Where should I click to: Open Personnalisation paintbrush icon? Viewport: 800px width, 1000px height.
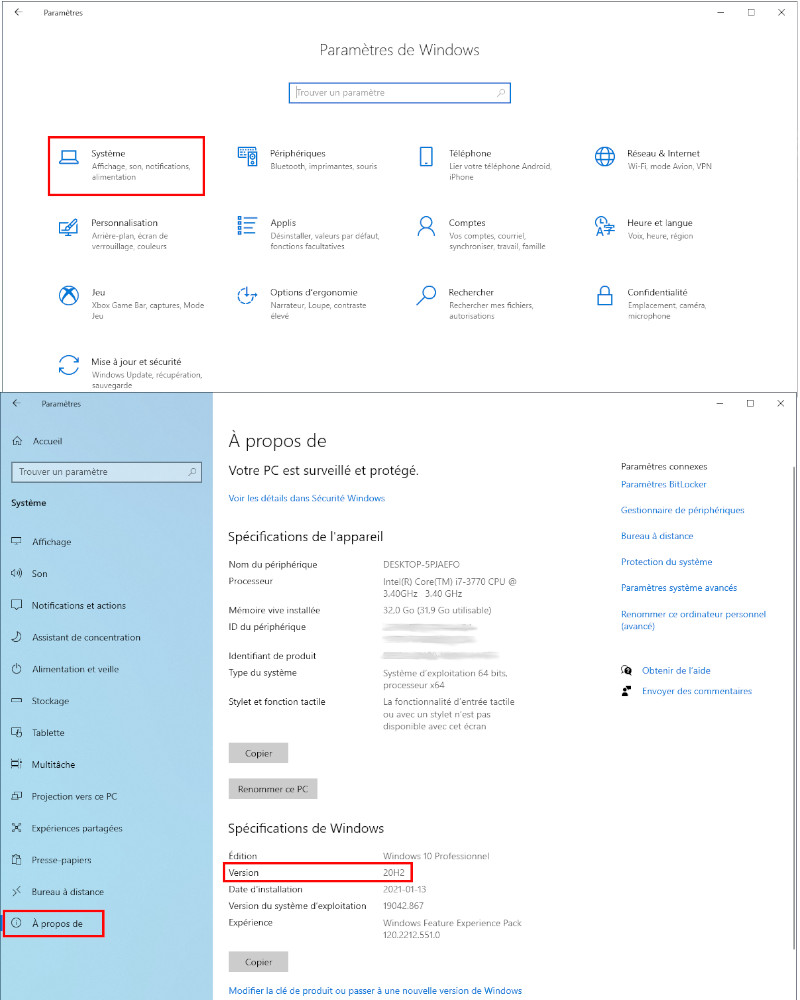(68, 226)
